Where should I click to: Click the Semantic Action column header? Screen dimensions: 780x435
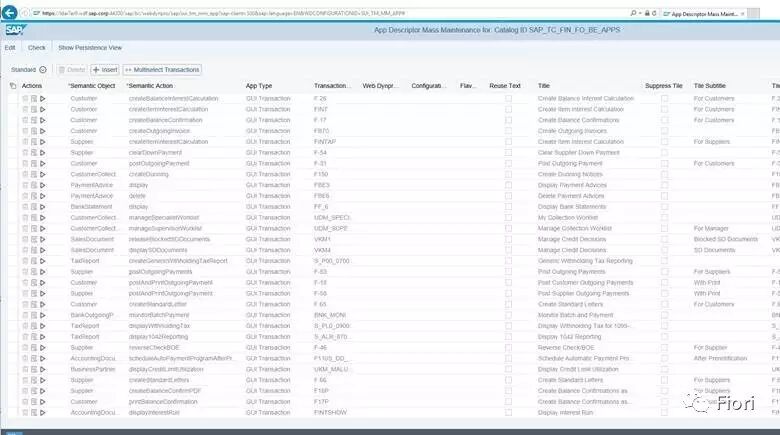[x=150, y=86]
